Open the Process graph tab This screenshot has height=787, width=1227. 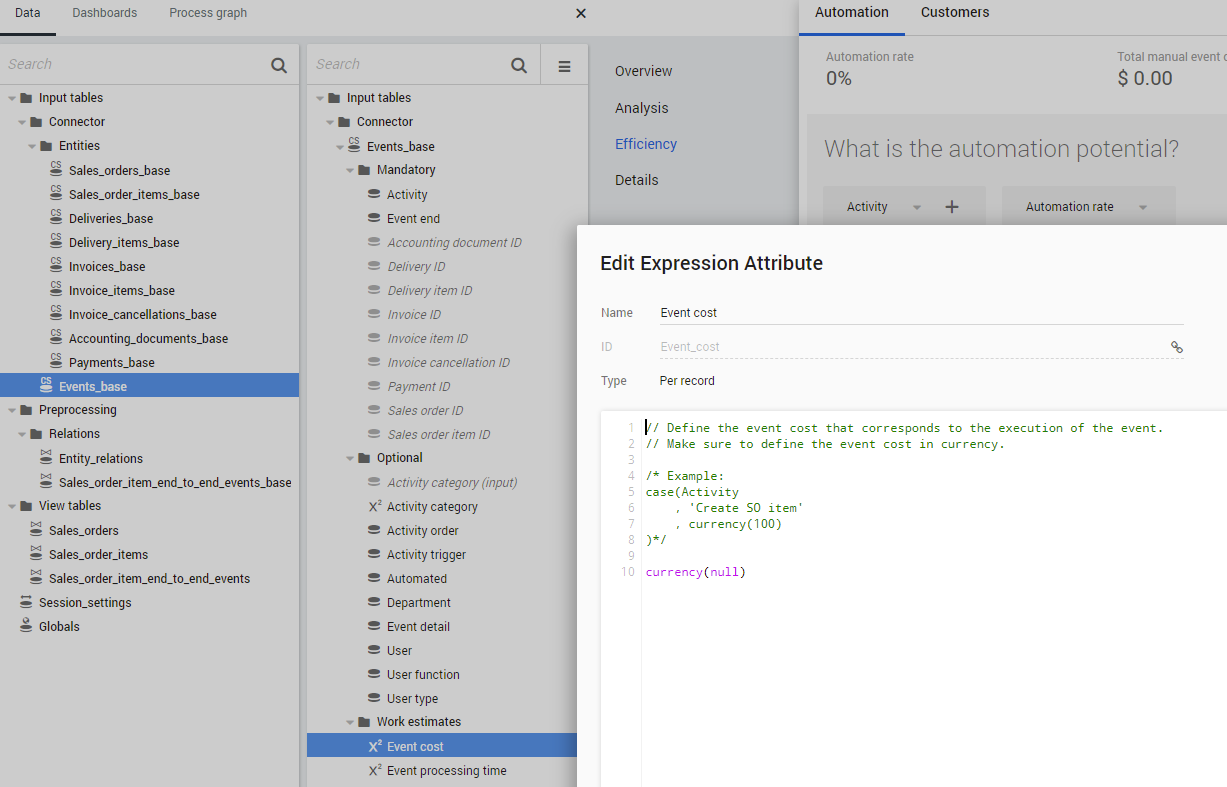tap(208, 13)
